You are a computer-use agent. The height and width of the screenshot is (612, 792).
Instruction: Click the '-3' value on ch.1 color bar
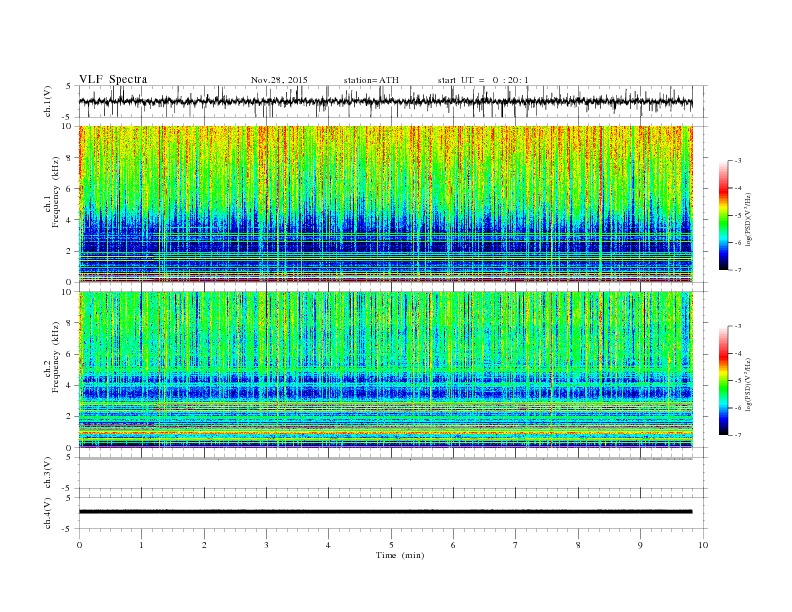[737, 161]
